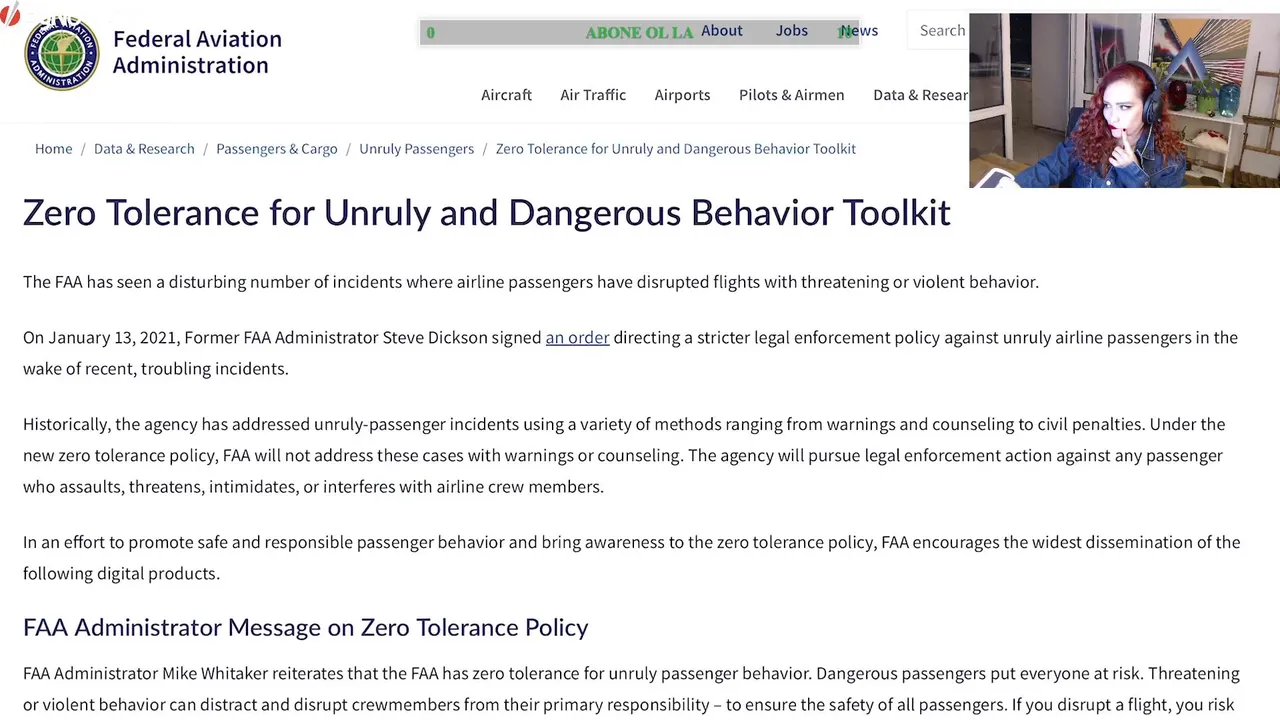Viewport: 1280px width, 720px height.
Task: Click the Zero Tolerance Toolkit breadcrumb text
Action: pos(676,149)
